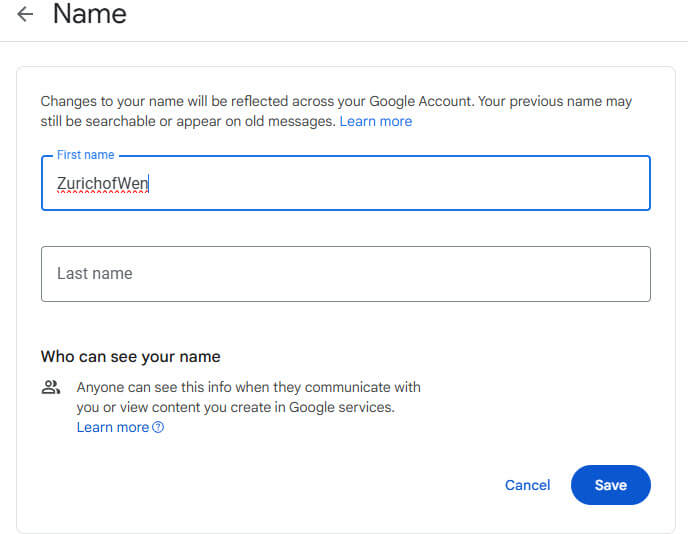688x534 pixels.
Task: Focus the First name input field
Action: coord(346,183)
